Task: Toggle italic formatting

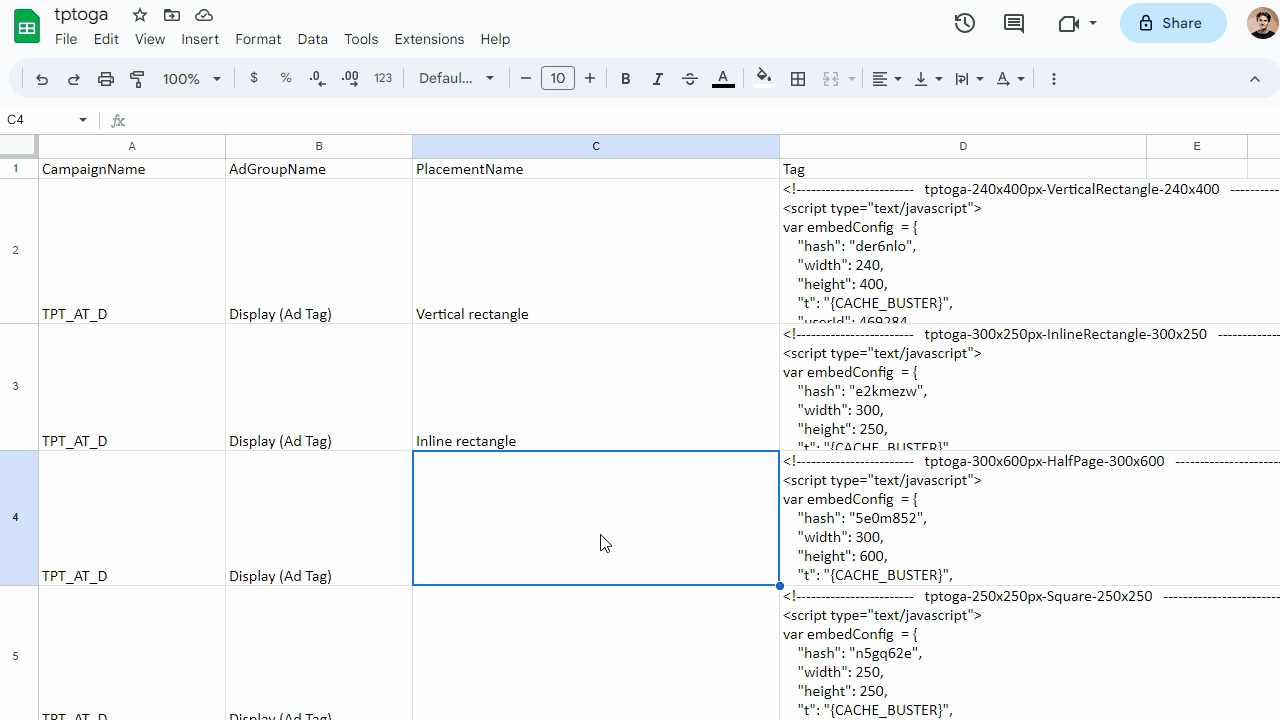Action: (657, 79)
